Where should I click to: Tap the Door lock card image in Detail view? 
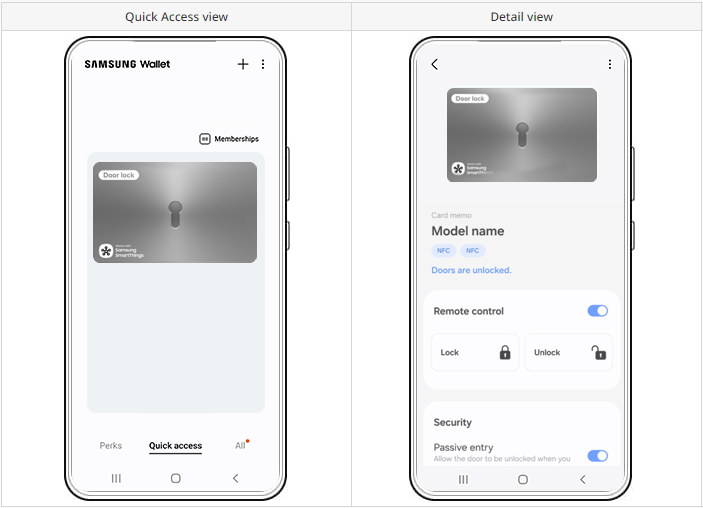pyautogui.click(x=521, y=135)
